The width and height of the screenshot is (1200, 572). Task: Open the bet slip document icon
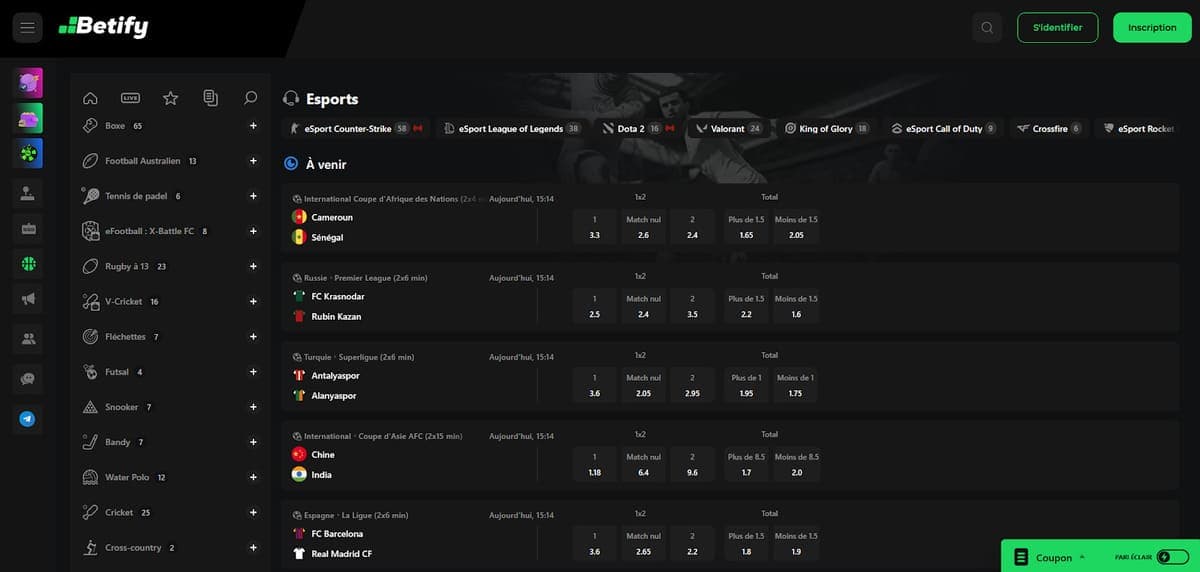[210, 98]
